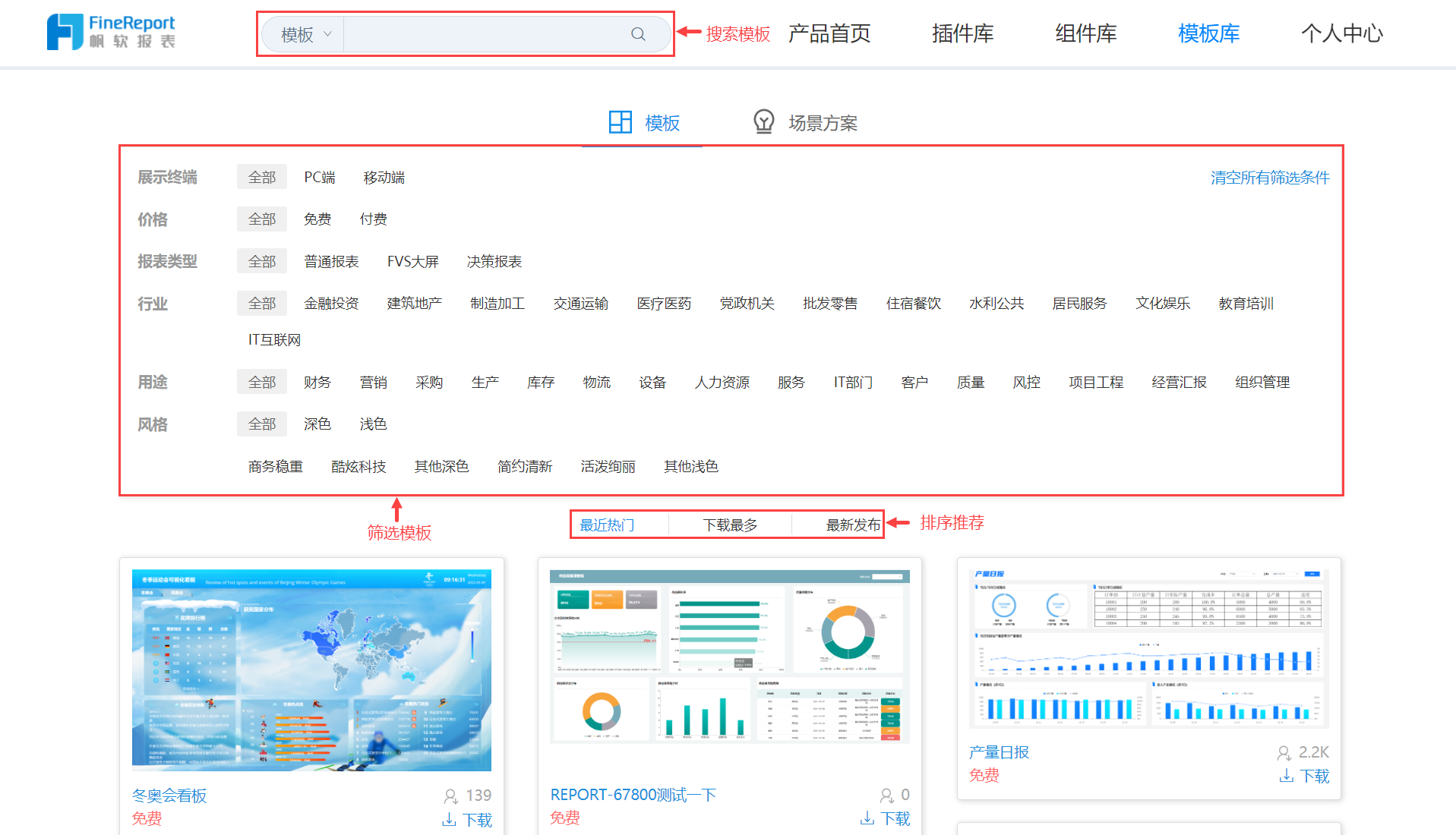Go to 产品首页 in top navigation
Viewport: 1456px width, 835px height.
click(829, 33)
